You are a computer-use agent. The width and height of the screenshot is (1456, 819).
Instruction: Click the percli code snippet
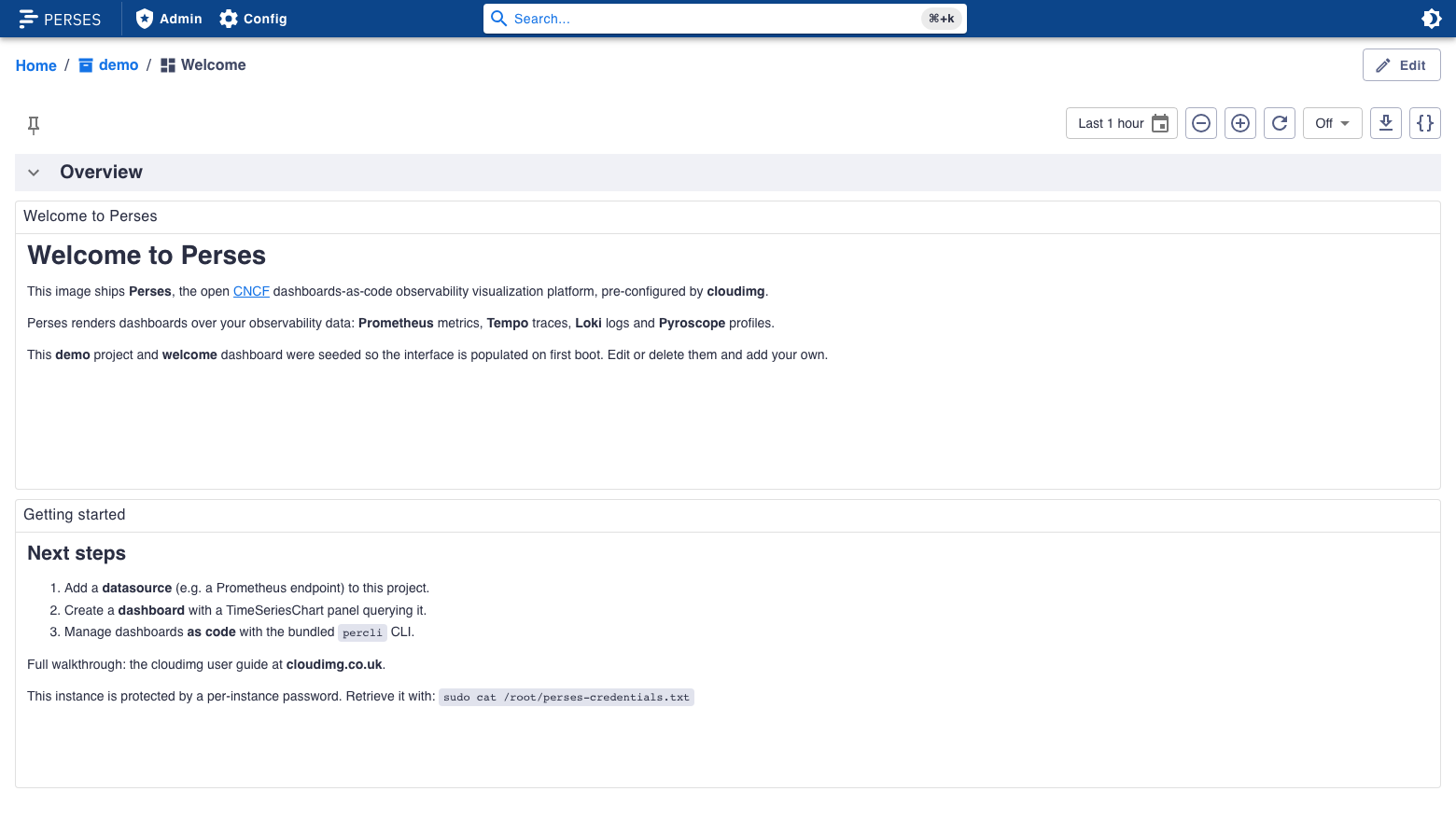pyautogui.click(x=362, y=632)
